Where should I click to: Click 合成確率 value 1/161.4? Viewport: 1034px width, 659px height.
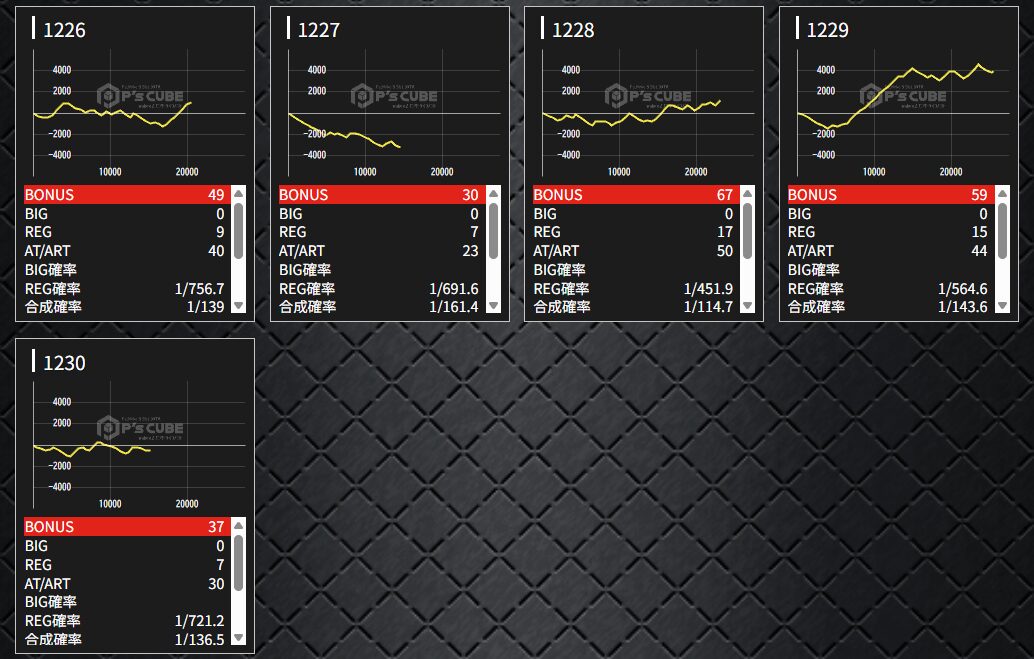coord(454,307)
